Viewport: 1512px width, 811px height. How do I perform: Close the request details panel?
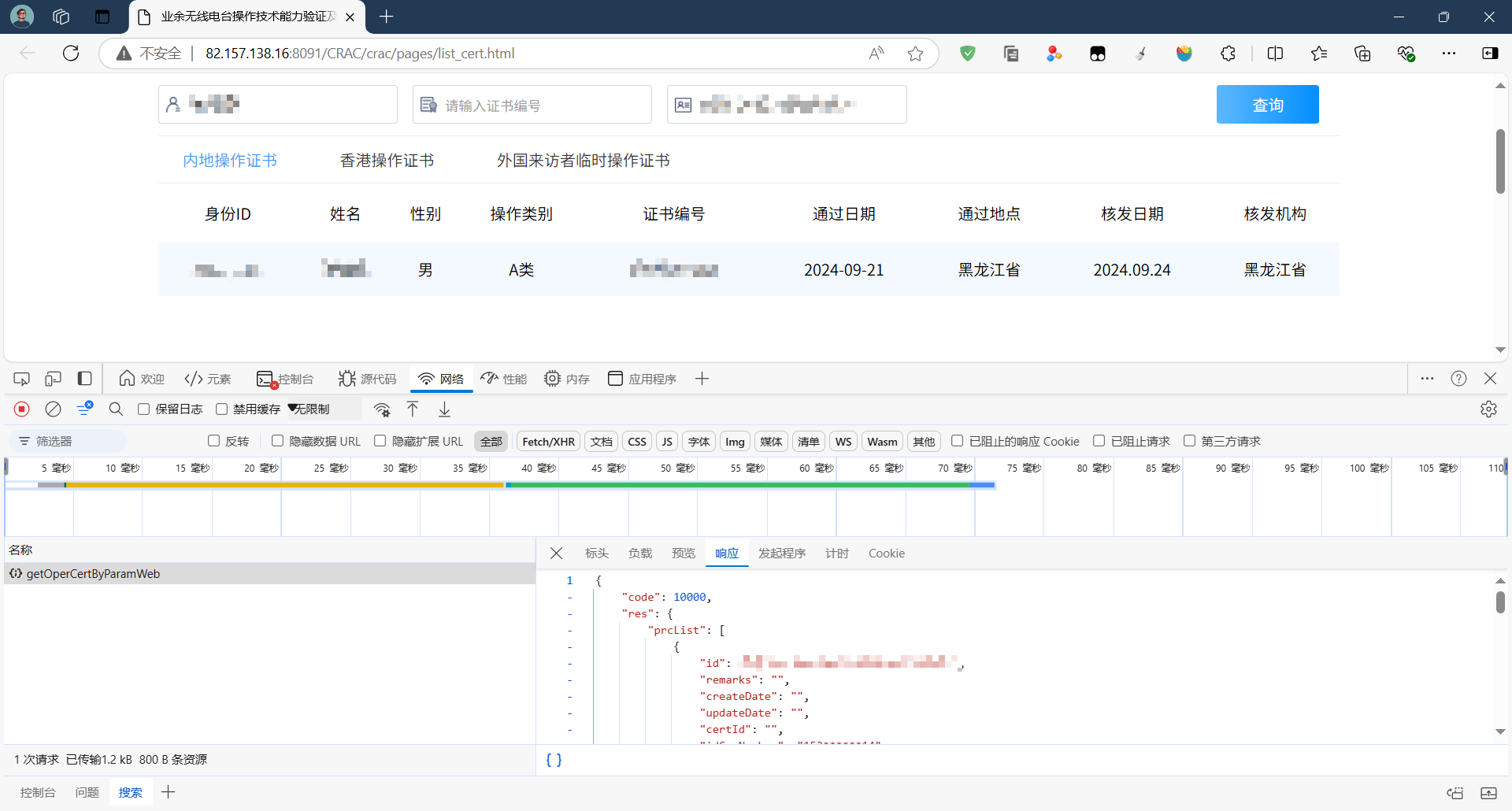click(556, 554)
